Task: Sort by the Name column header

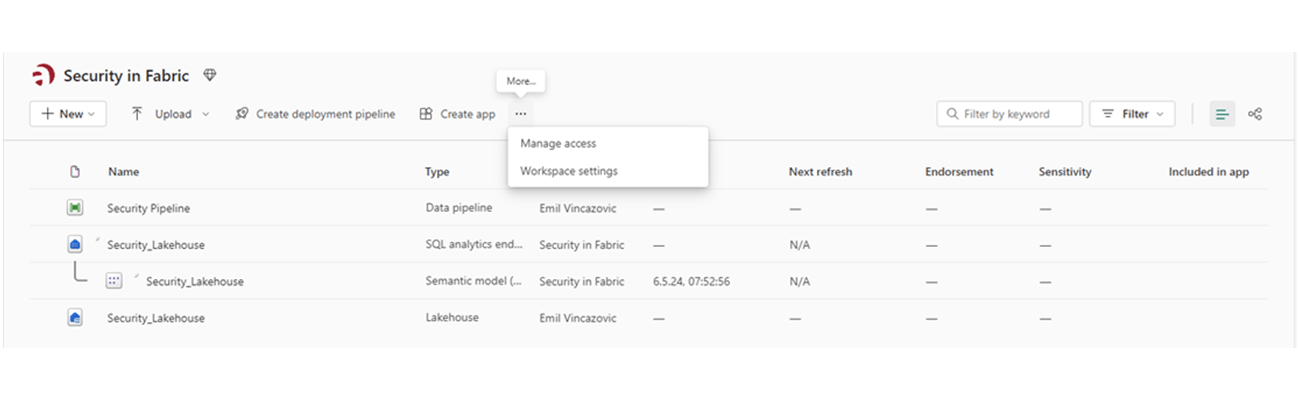Action: 124,172
